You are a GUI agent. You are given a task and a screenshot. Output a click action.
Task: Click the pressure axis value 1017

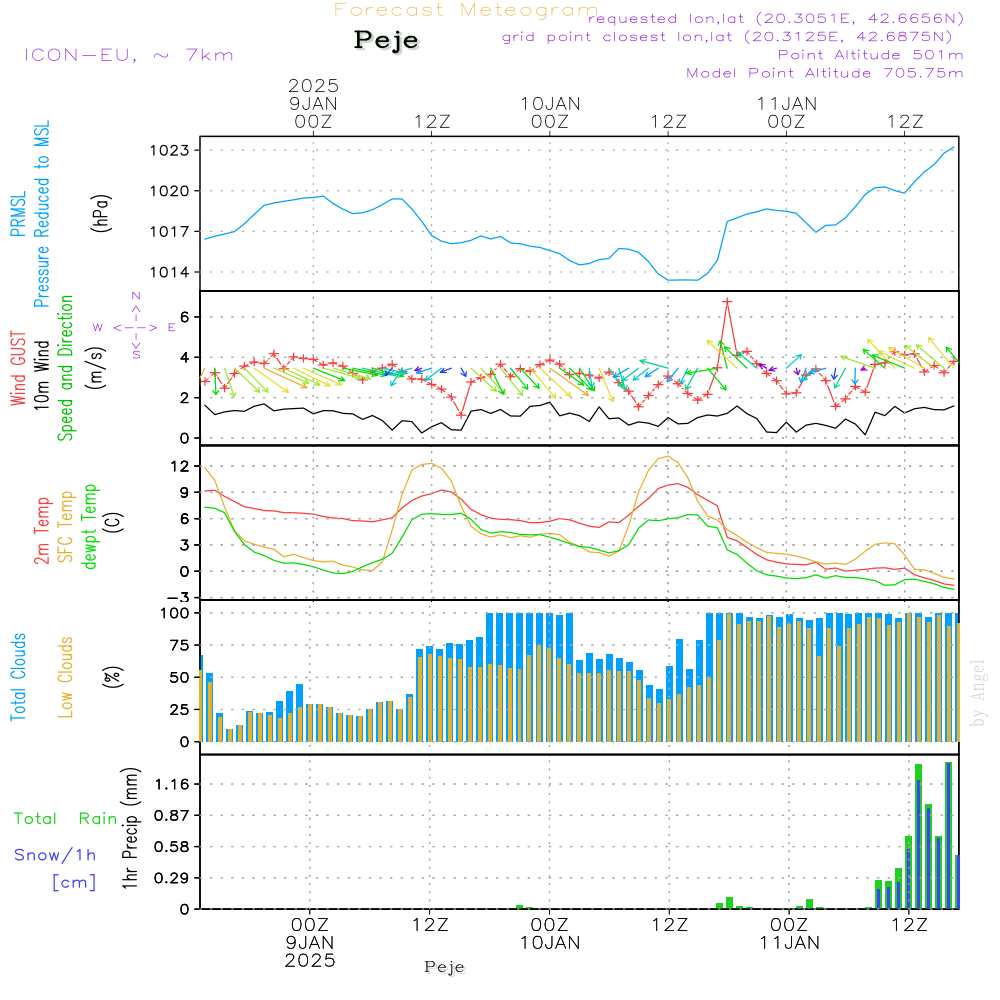coord(170,232)
